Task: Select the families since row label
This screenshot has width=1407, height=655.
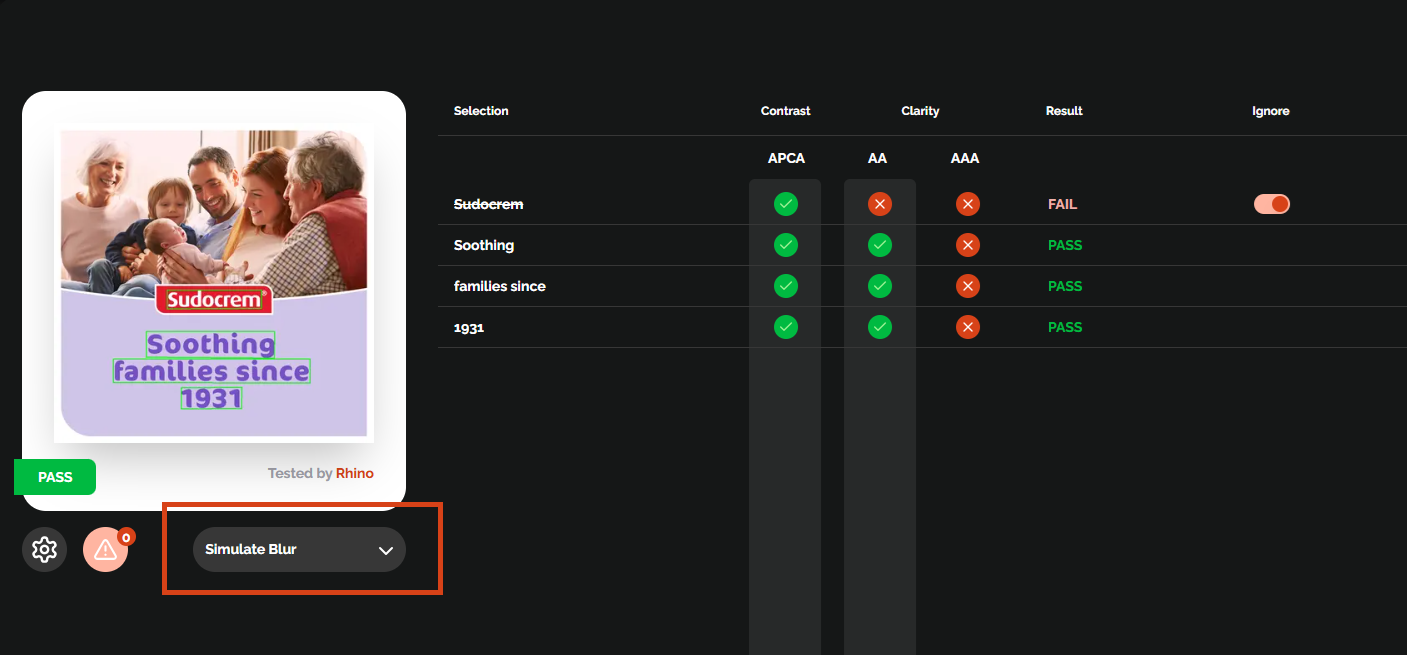Action: 500,286
